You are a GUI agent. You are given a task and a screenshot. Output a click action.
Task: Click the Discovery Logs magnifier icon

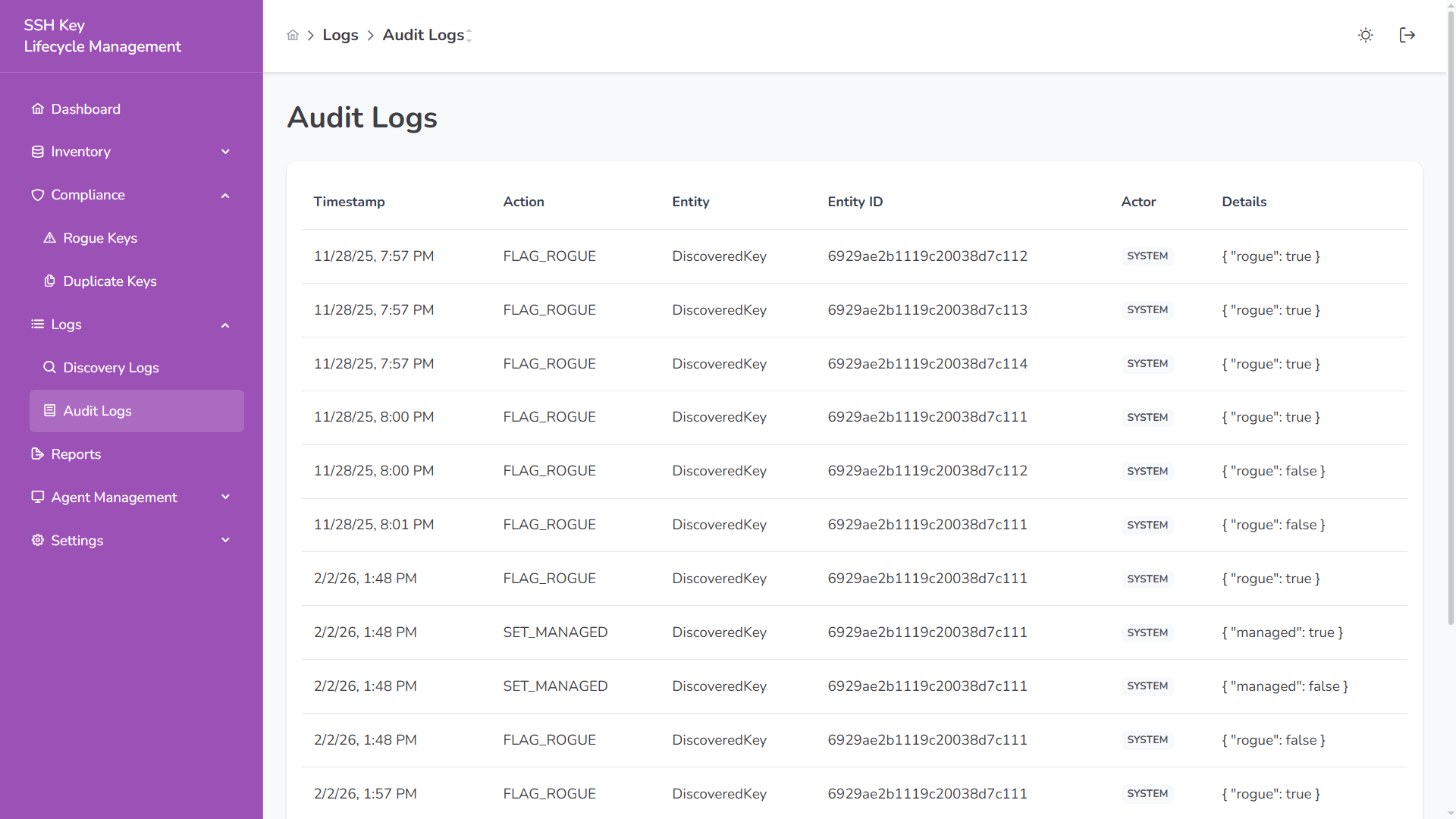click(x=50, y=367)
